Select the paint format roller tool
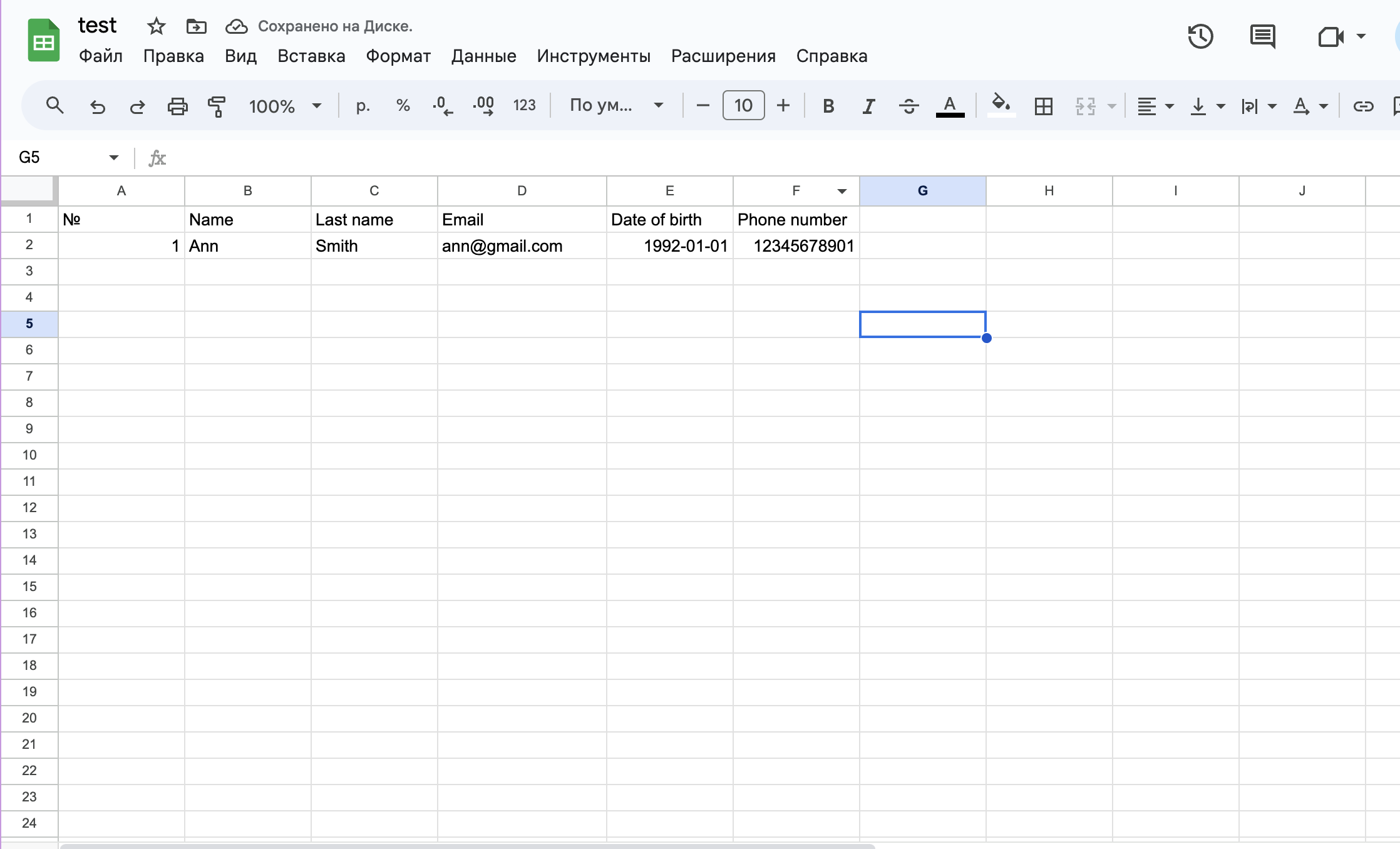 pyautogui.click(x=217, y=106)
